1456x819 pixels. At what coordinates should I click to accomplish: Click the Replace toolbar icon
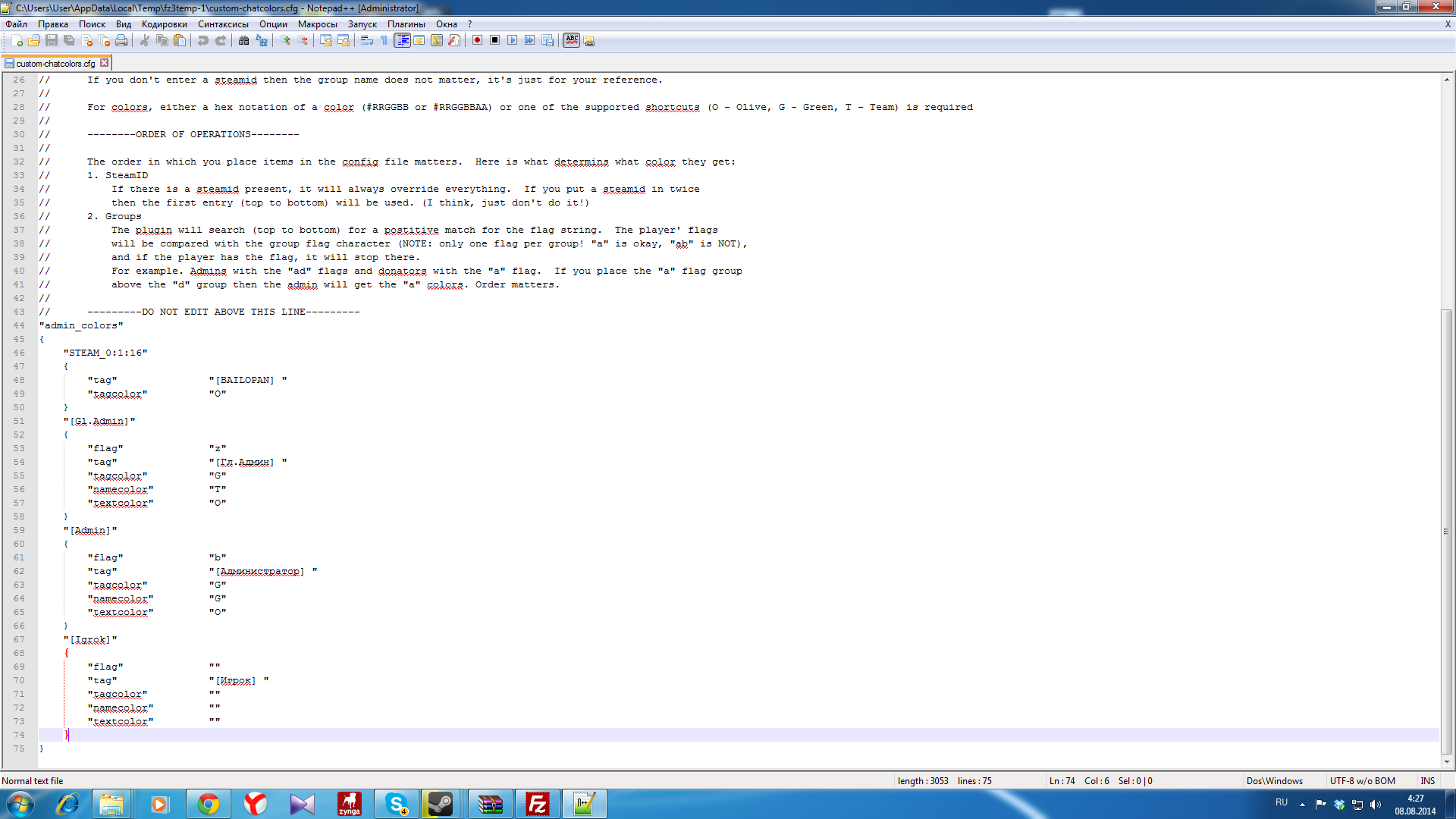pyautogui.click(x=262, y=41)
